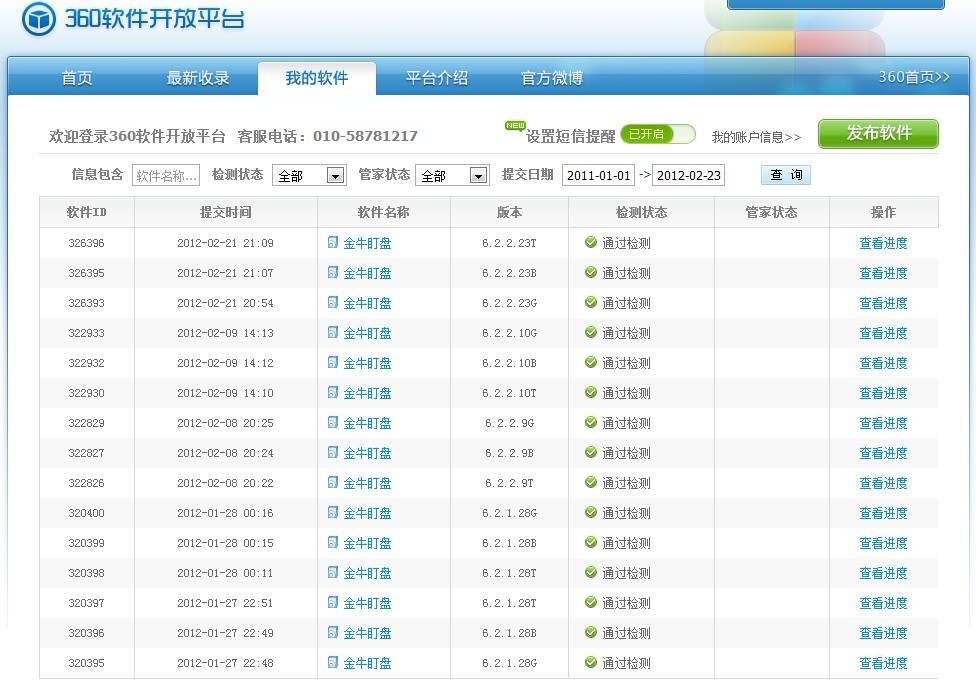The height and width of the screenshot is (686, 976).
Task: Open the 最新收录 tab
Action: pyautogui.click(x=198, y=78)
